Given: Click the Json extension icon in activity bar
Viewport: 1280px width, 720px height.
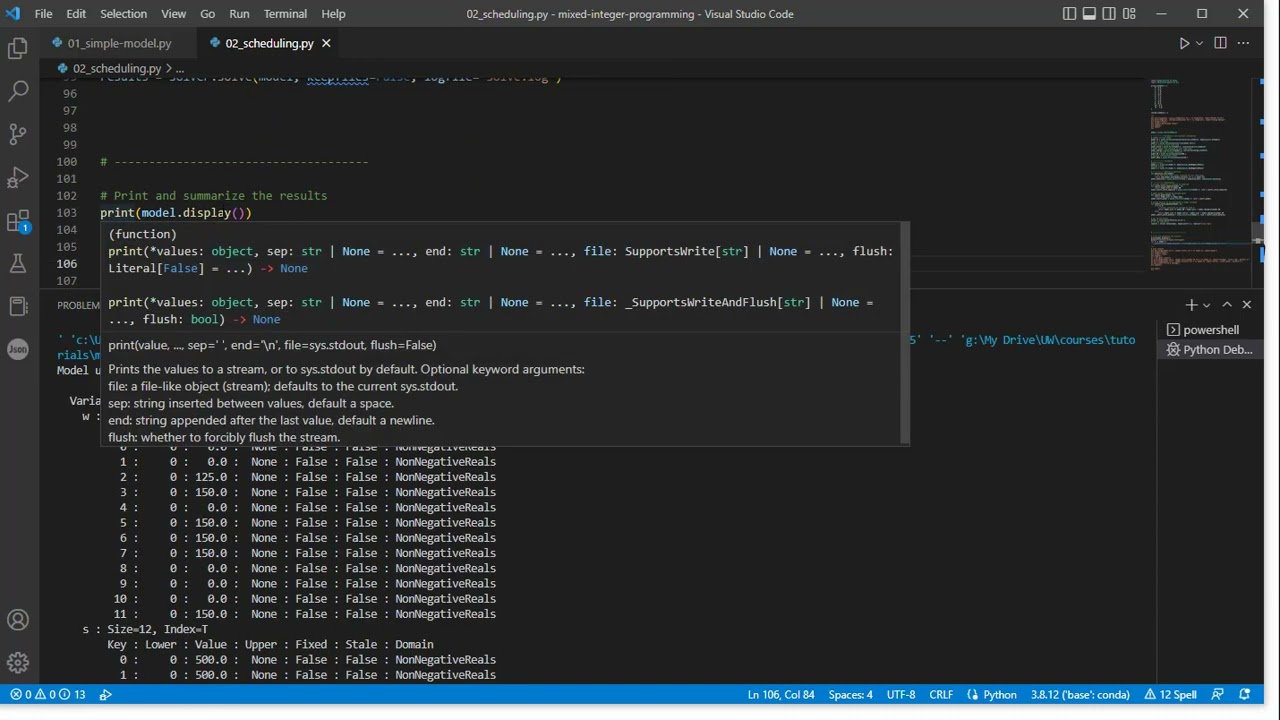Looking at the screenshot, I should pos(18,349).
